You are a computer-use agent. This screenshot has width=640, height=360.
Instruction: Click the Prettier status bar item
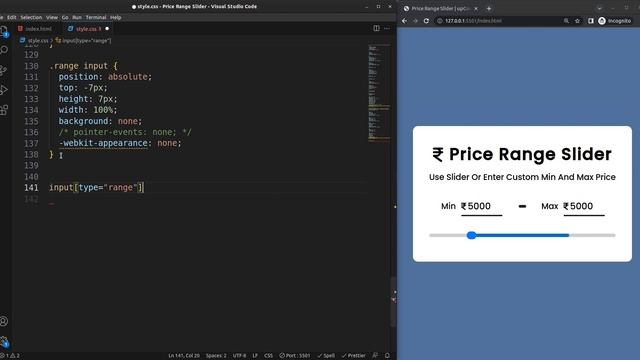[x=353, y=356]
